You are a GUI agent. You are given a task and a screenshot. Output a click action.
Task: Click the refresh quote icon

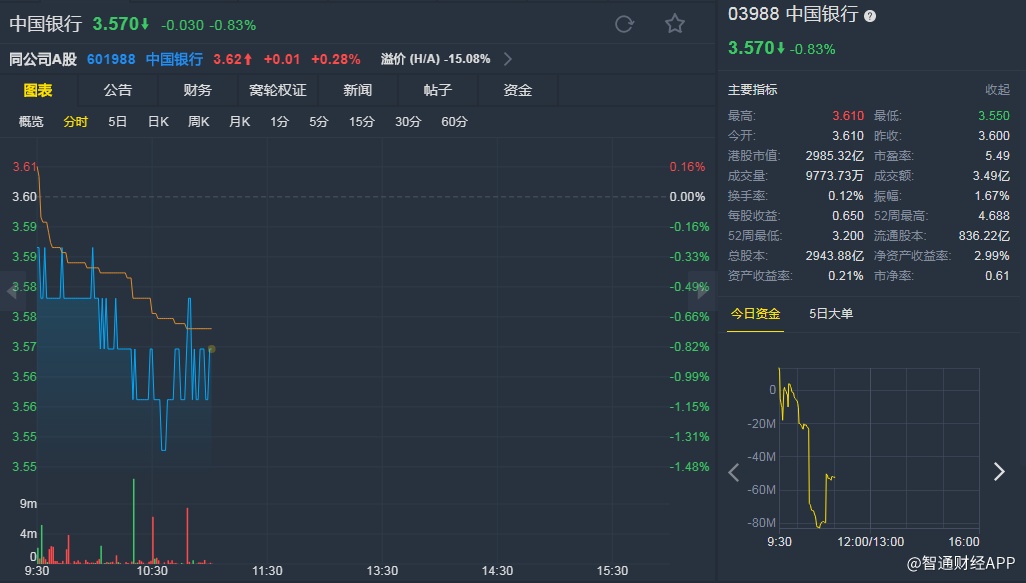tap(624, 24)
